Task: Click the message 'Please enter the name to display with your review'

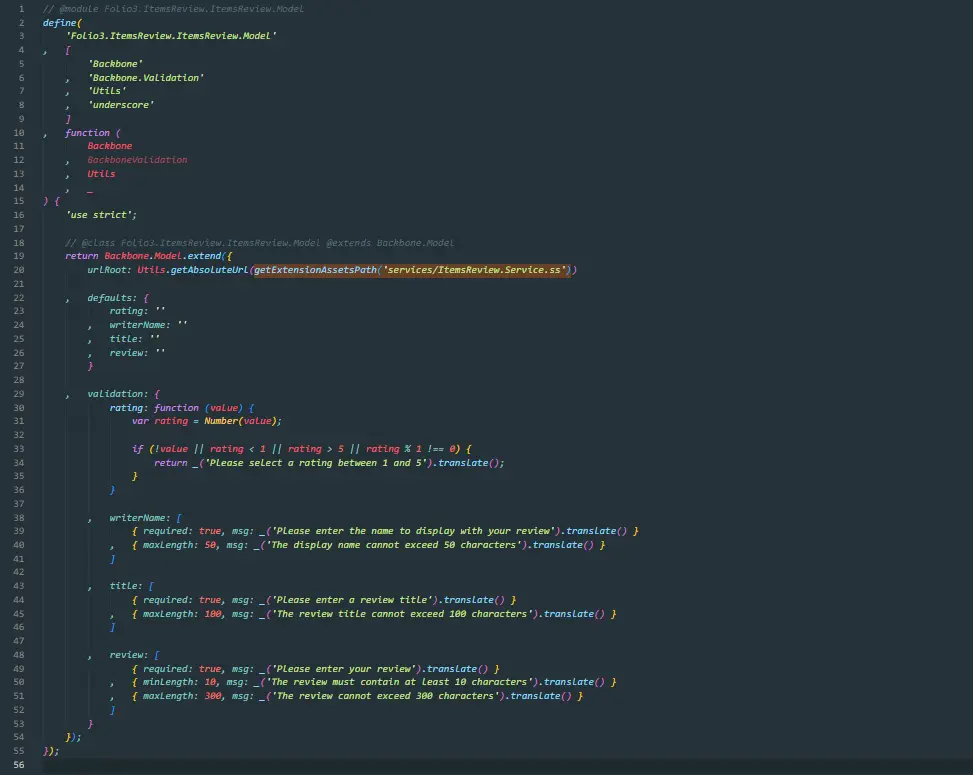Action: (x=413, y=531)
